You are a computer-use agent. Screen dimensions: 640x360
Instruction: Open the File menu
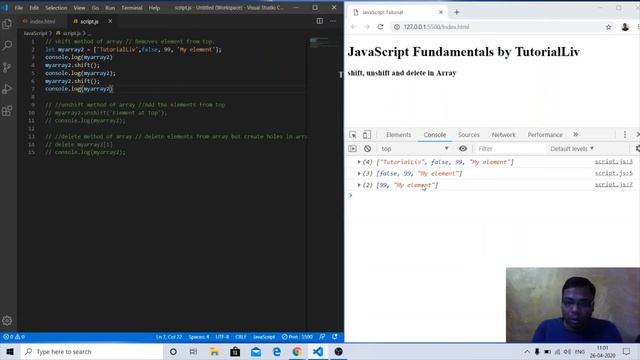coord(19,8)
